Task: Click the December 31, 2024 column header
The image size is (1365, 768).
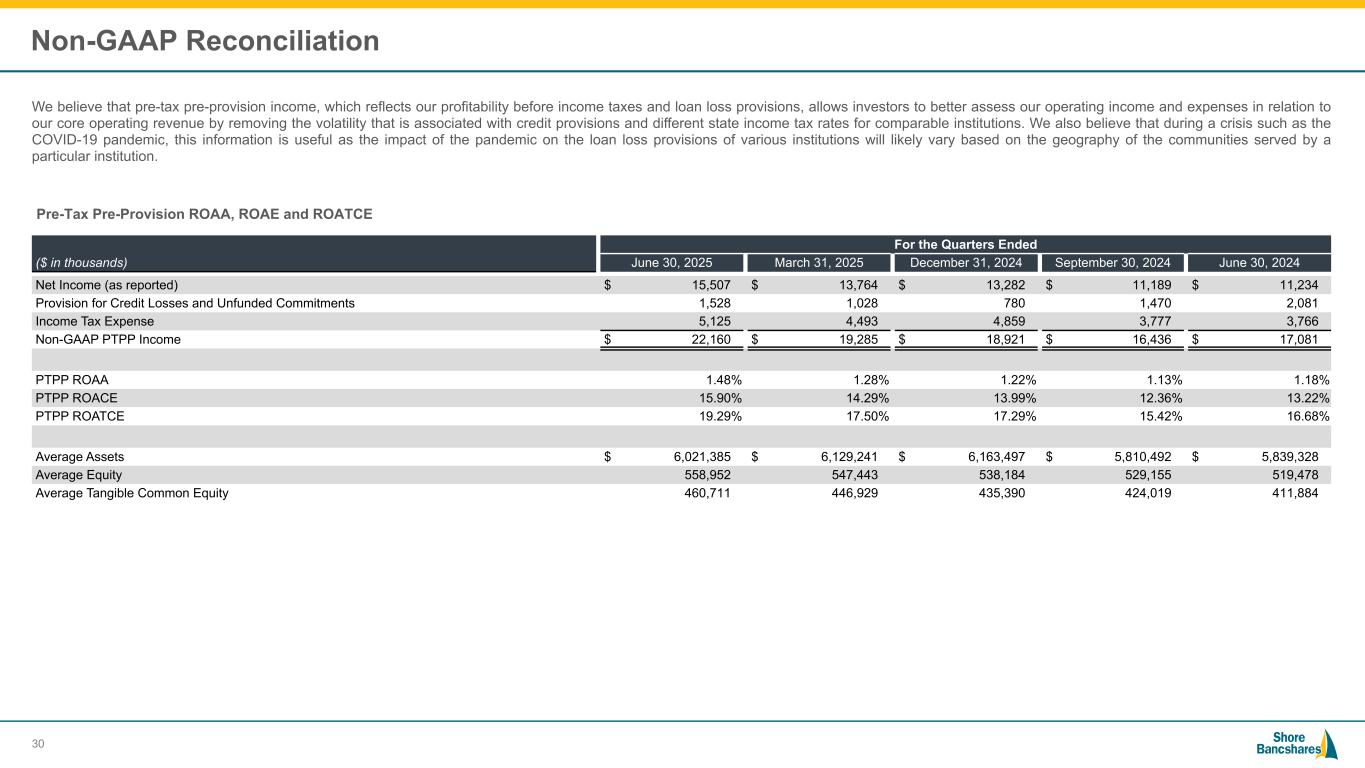Action: (965, 263)
